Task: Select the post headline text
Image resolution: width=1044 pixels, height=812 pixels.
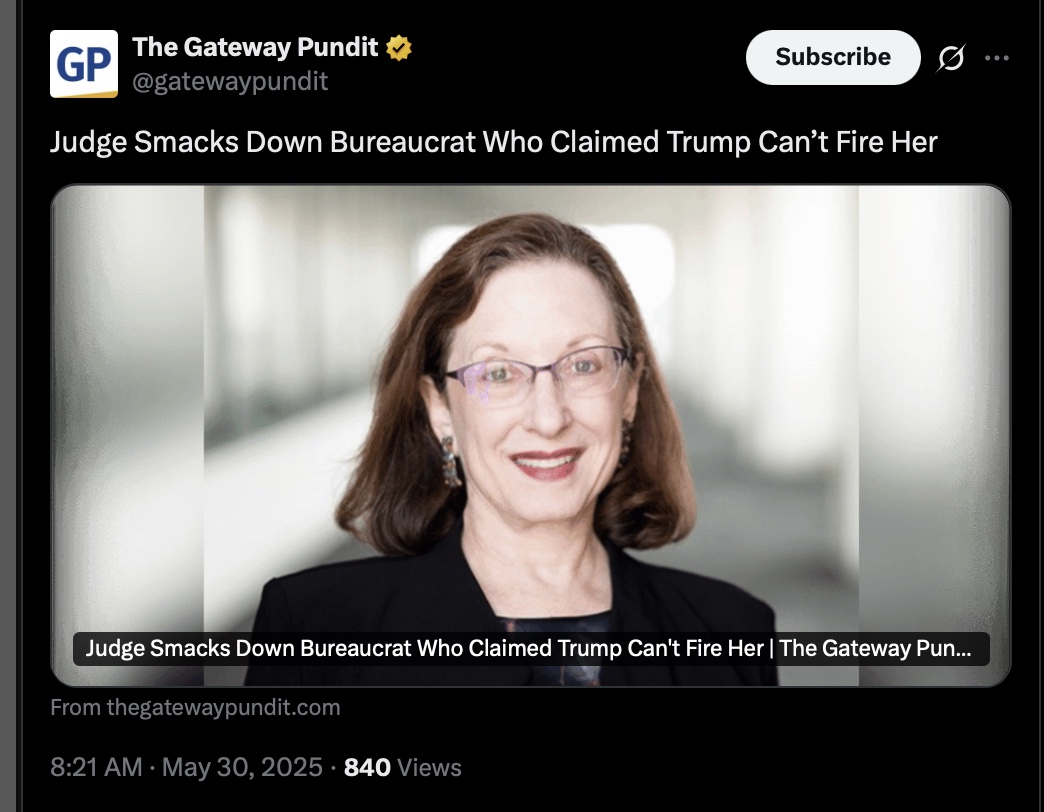Action: click(493, 142)
